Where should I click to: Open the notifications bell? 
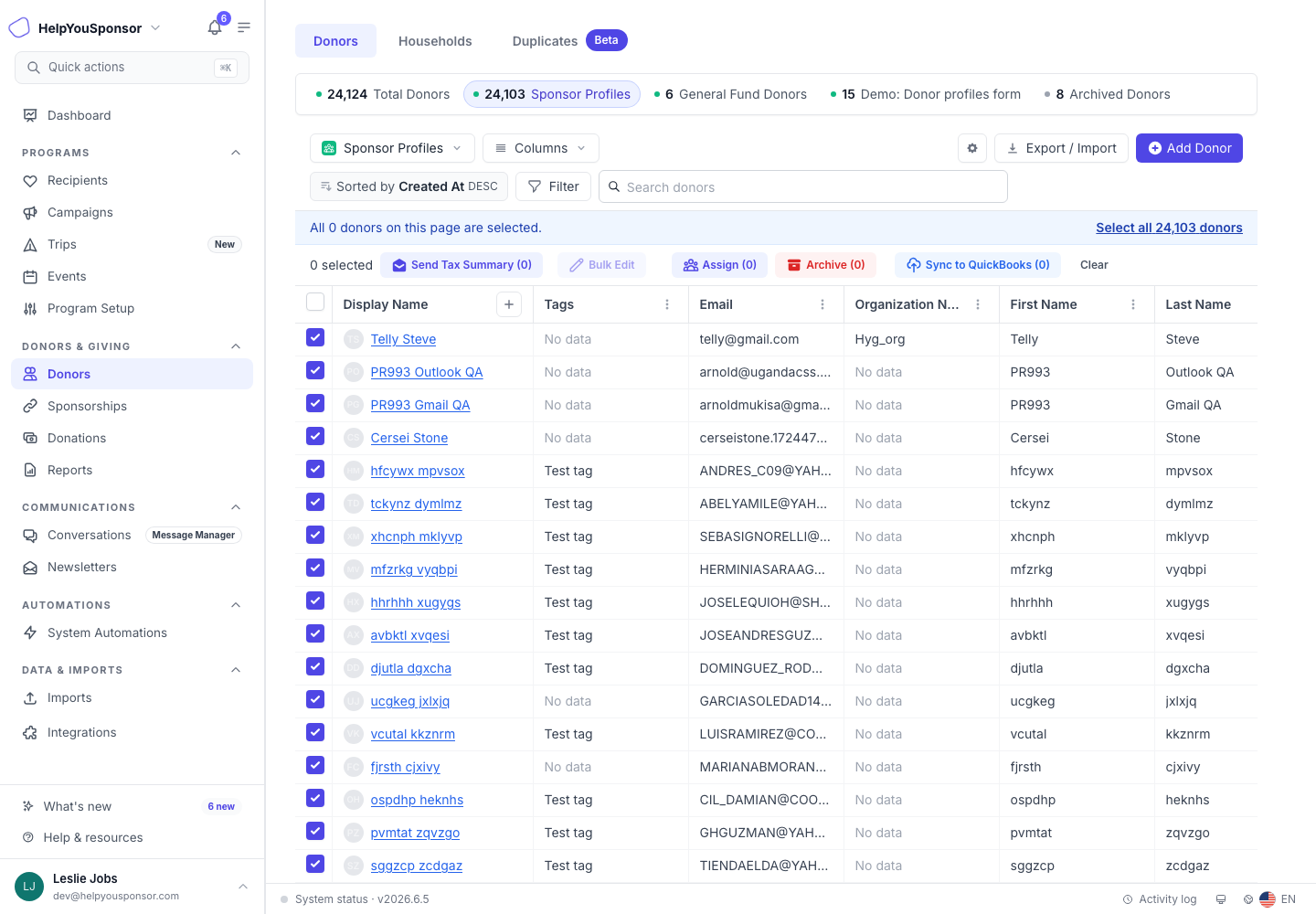pyautogui.click(x=215, y=27)
